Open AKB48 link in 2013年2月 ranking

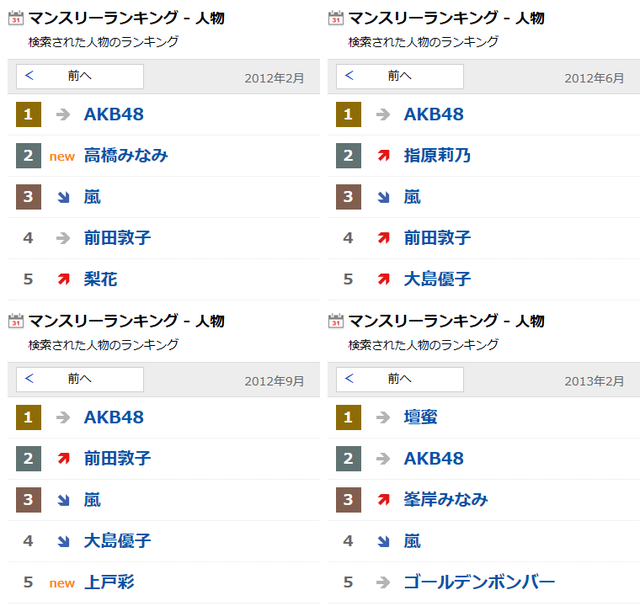[x=434, y=459]
